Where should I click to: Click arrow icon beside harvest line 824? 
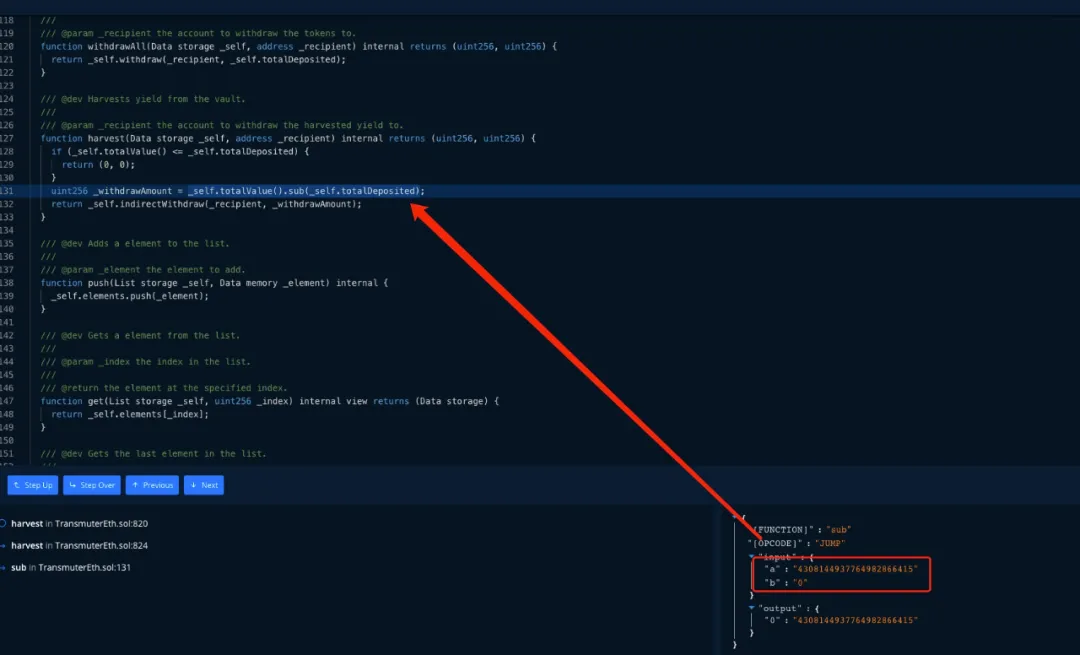3,545
